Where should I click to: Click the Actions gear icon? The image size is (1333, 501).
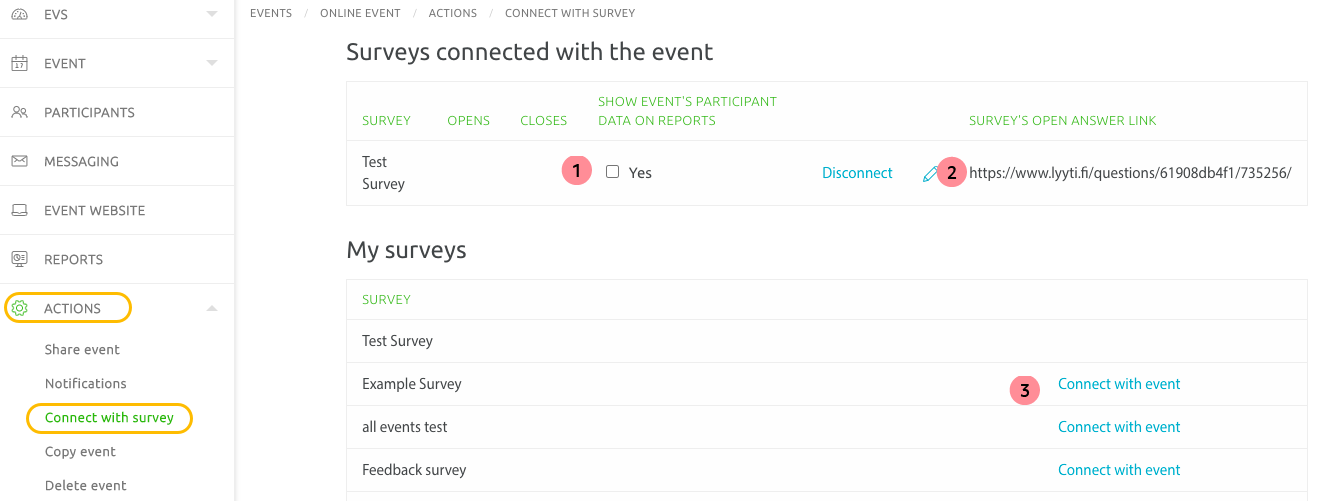coord(19,308)
